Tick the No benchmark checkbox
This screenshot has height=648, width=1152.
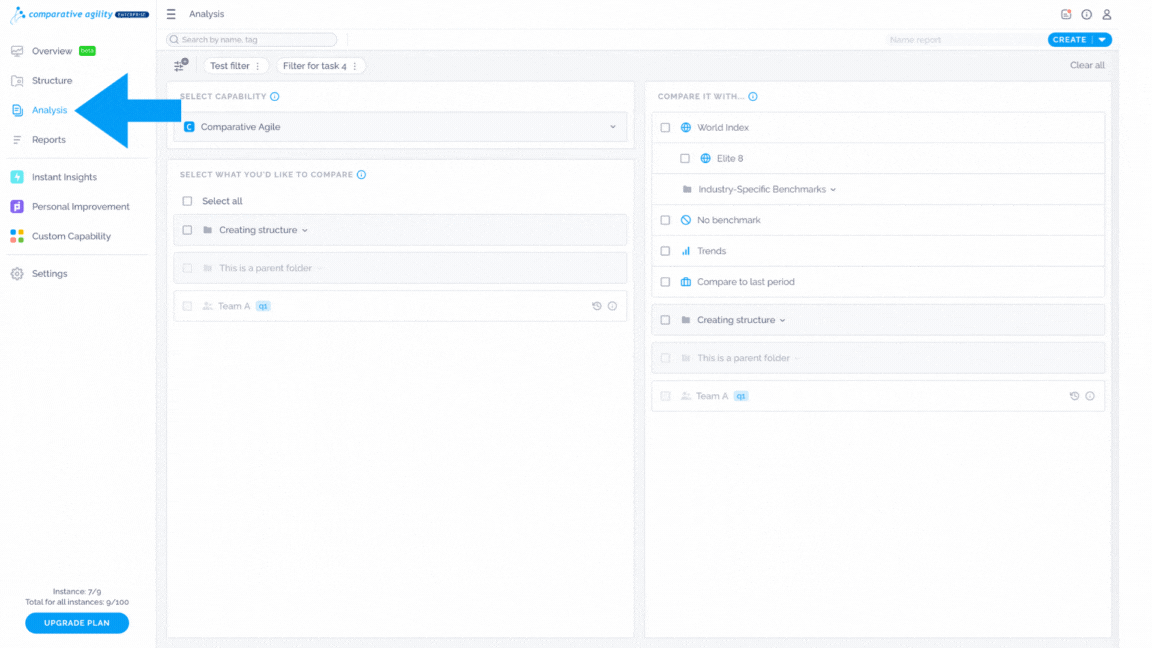point(666,220)
